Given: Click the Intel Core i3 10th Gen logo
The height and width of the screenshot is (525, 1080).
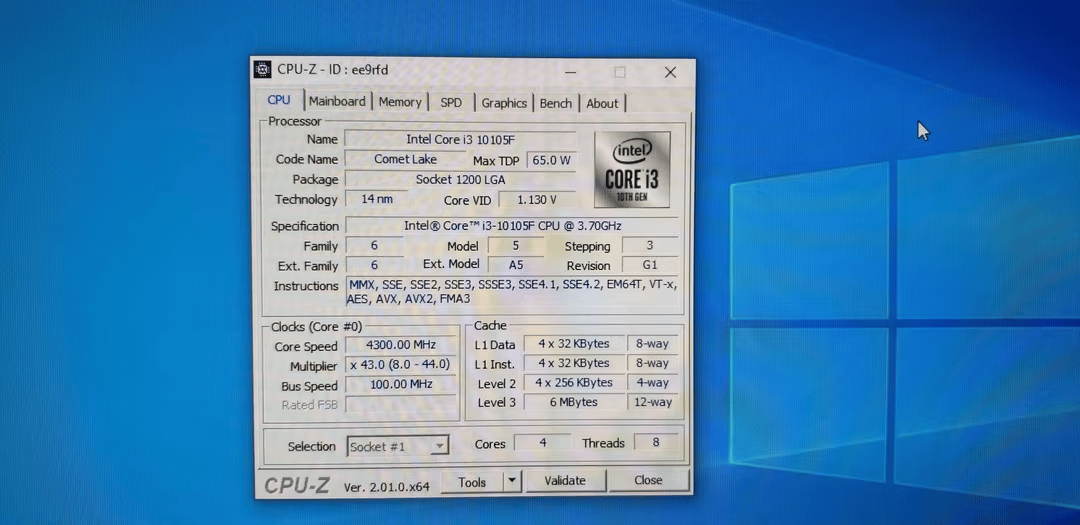Looking at the screenshot, I should pos(632,169).
